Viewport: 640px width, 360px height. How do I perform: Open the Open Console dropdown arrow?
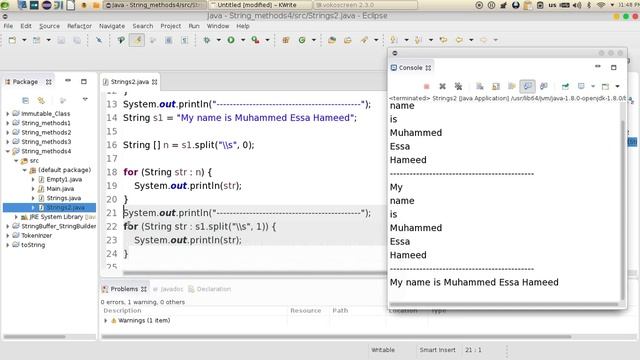click(x=618, y=87)
